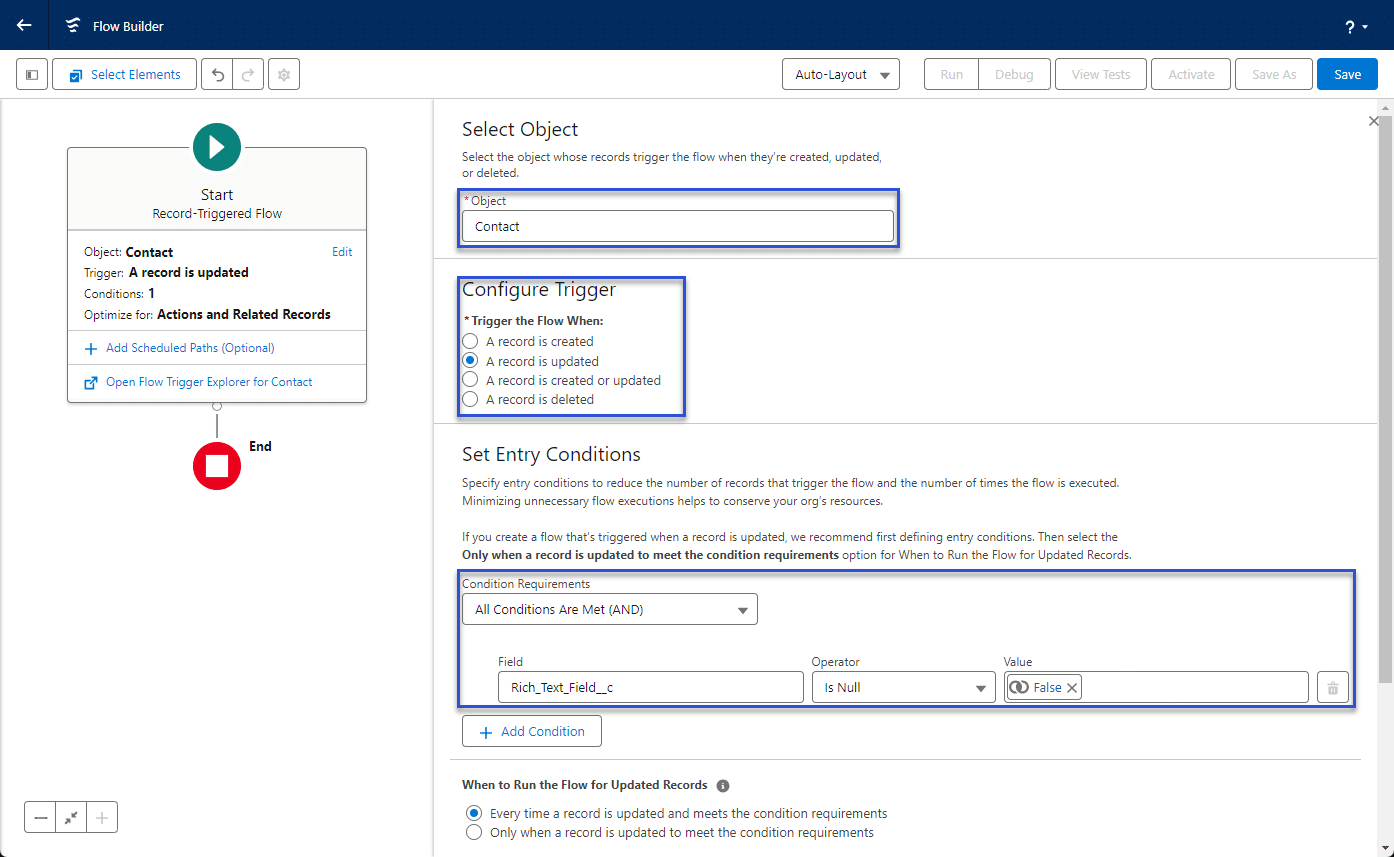
Task: Expand the Condition Requirements combo box
Action: coord(609,610)
